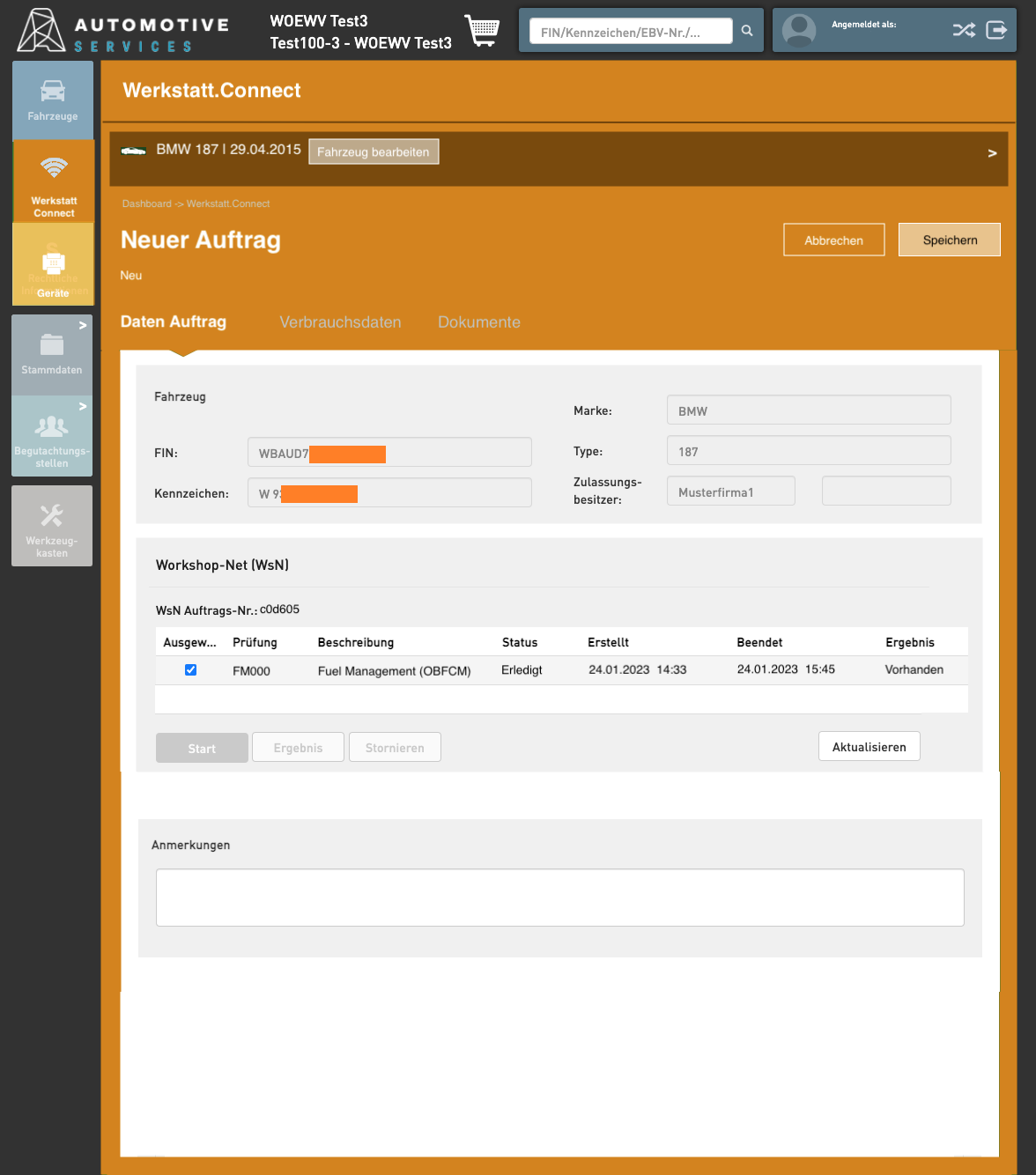This screenshot has width=1036, height=1175.
Task: Switch to the Dokumente tab
Action: 479,322
